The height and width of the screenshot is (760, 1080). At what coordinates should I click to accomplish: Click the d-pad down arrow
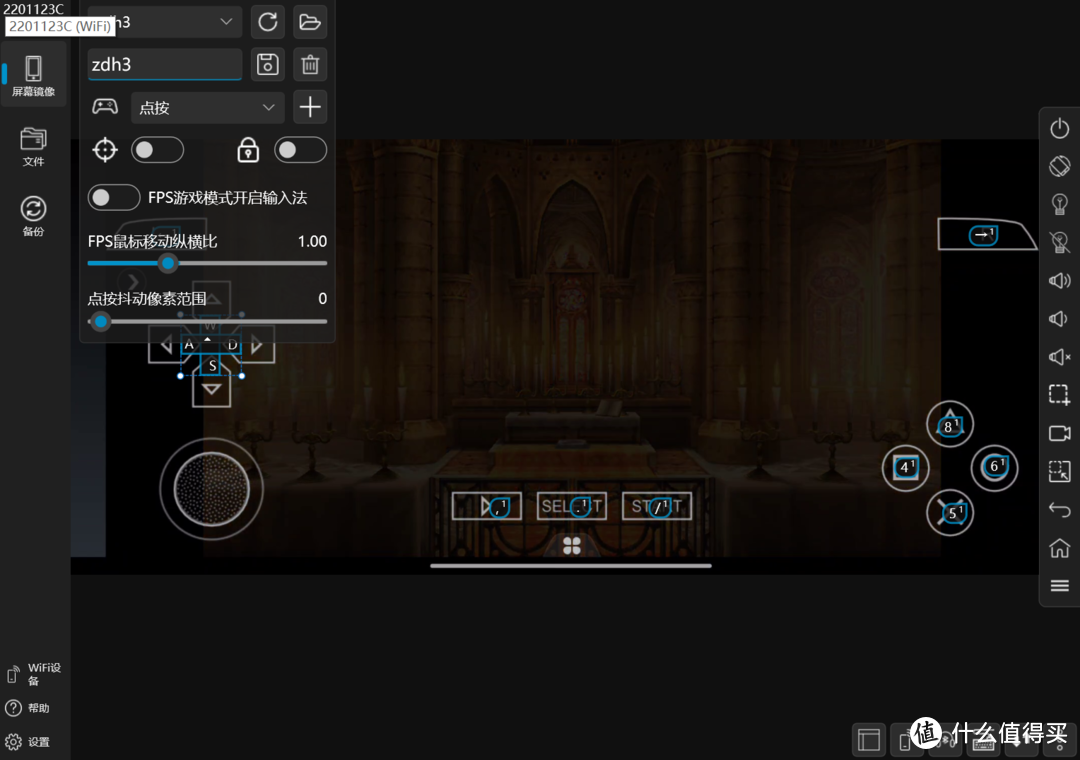click(211, 390)
